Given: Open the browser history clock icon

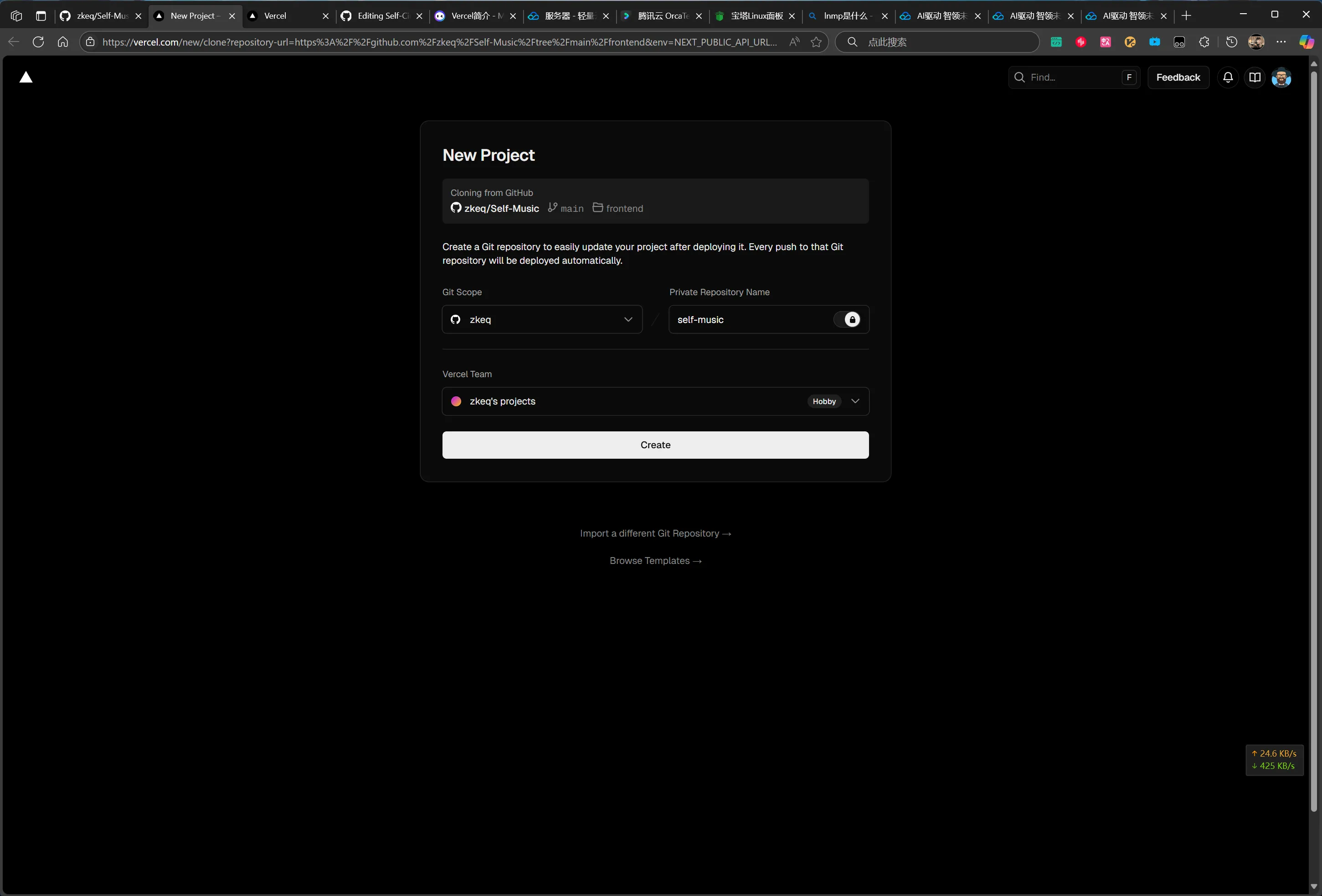Looking at the screenshot, I should point(1231,41).
